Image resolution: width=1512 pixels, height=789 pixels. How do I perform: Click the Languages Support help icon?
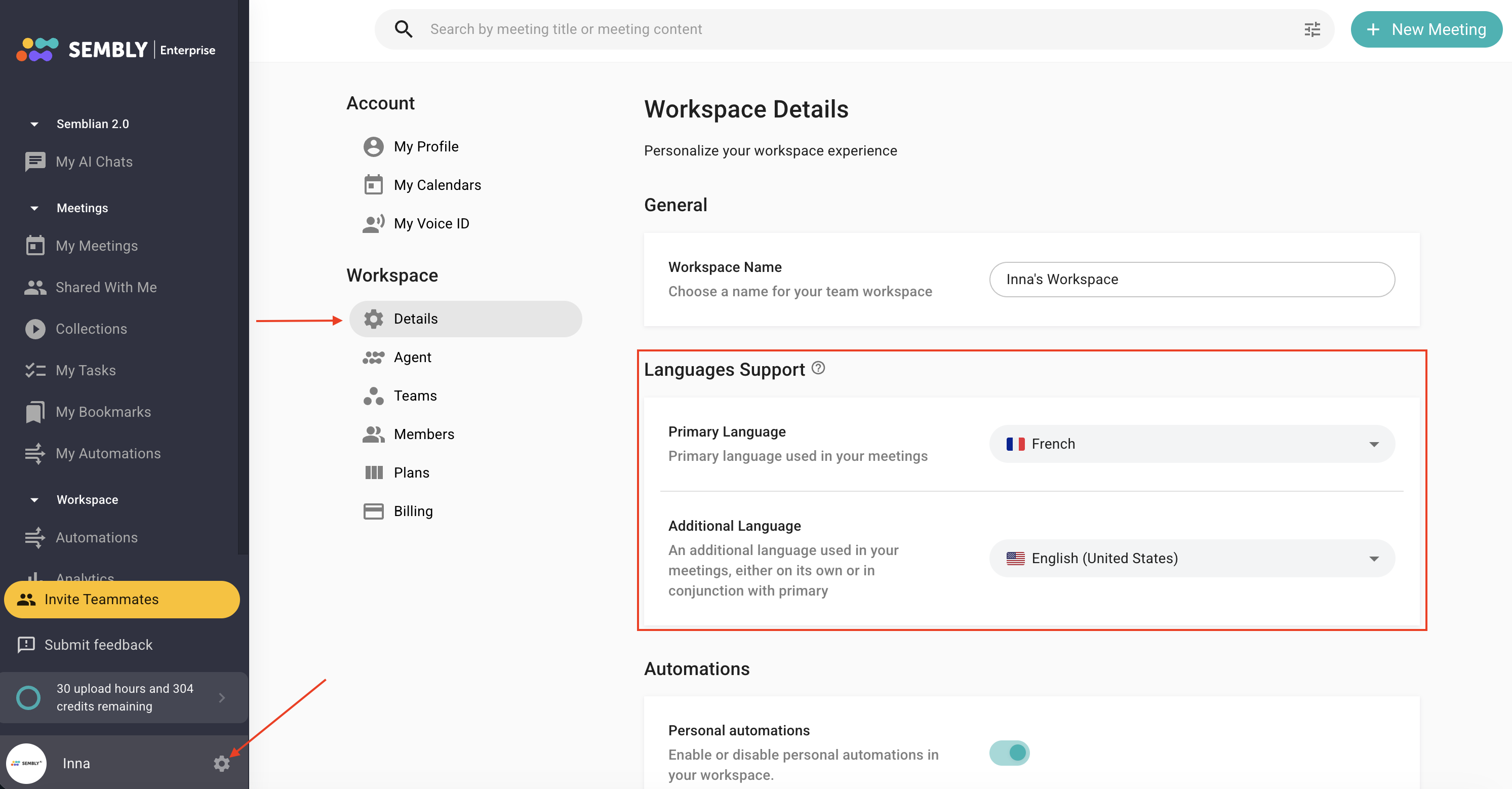(818, 368)
